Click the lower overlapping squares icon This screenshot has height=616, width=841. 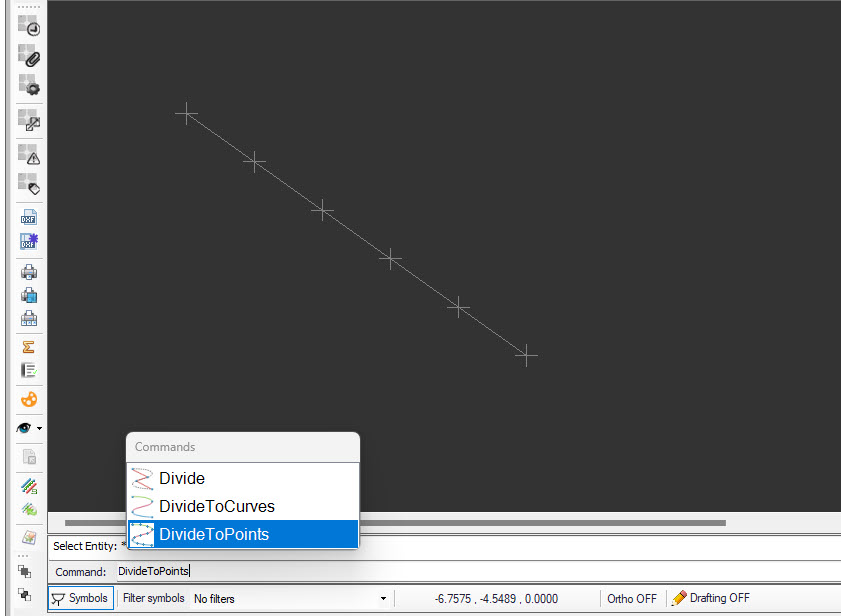tap(25, 594)
